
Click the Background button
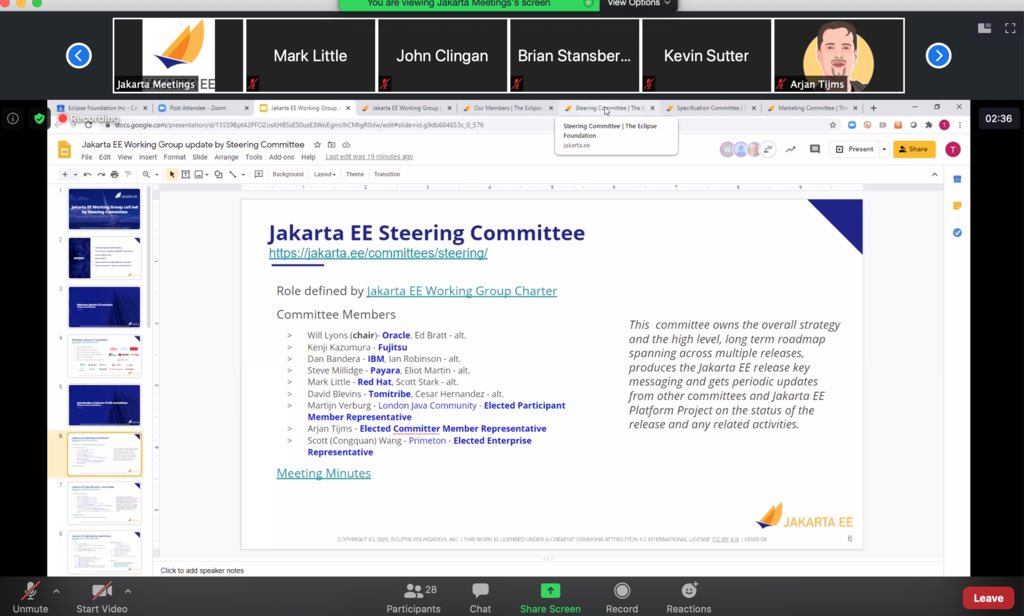[288, 174]
